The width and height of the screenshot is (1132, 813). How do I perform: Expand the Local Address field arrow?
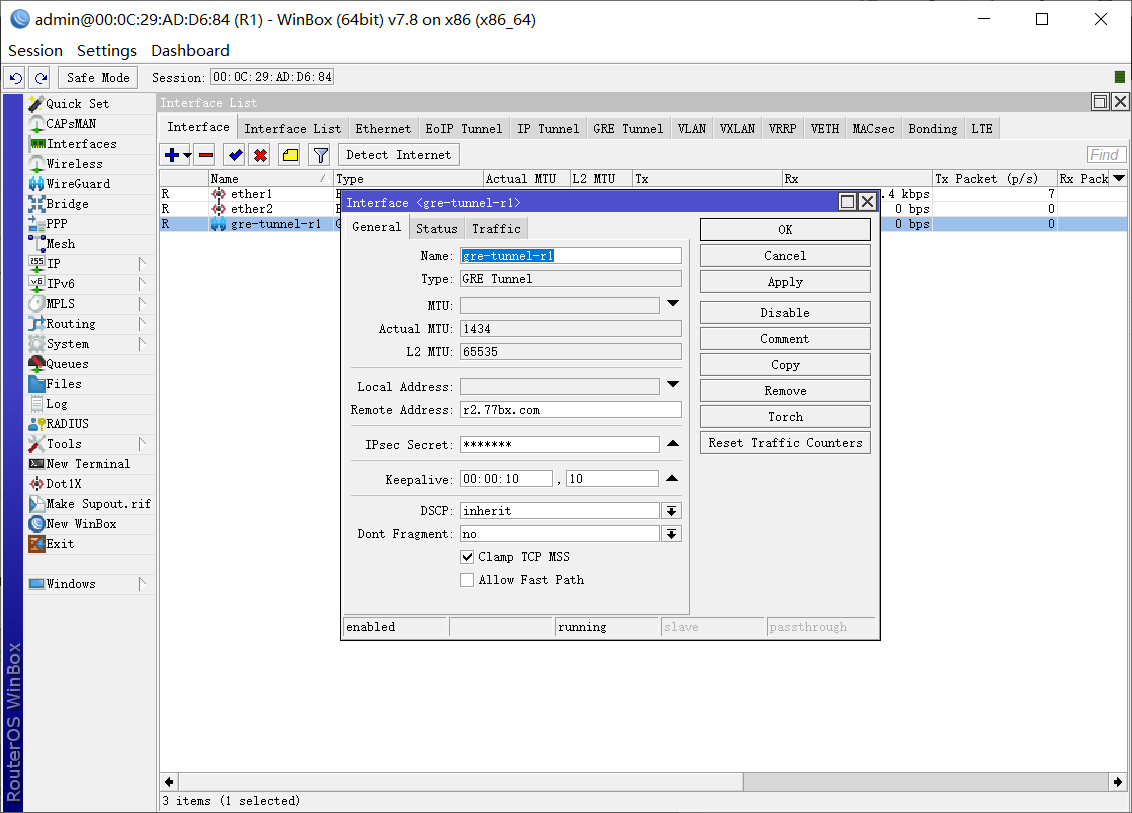[673, 385]
